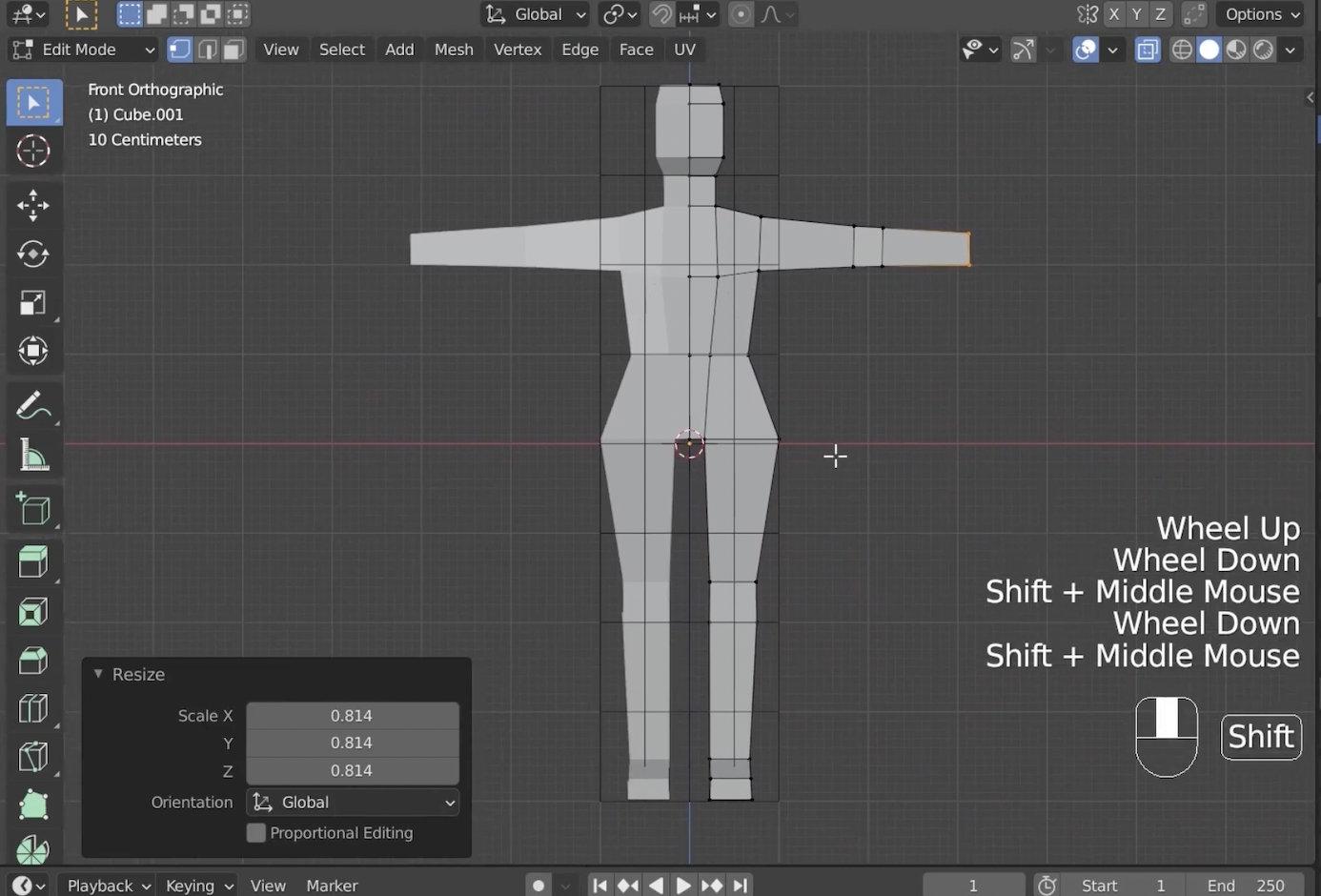
Task: Click the Options button
Action: [1262, 14]
